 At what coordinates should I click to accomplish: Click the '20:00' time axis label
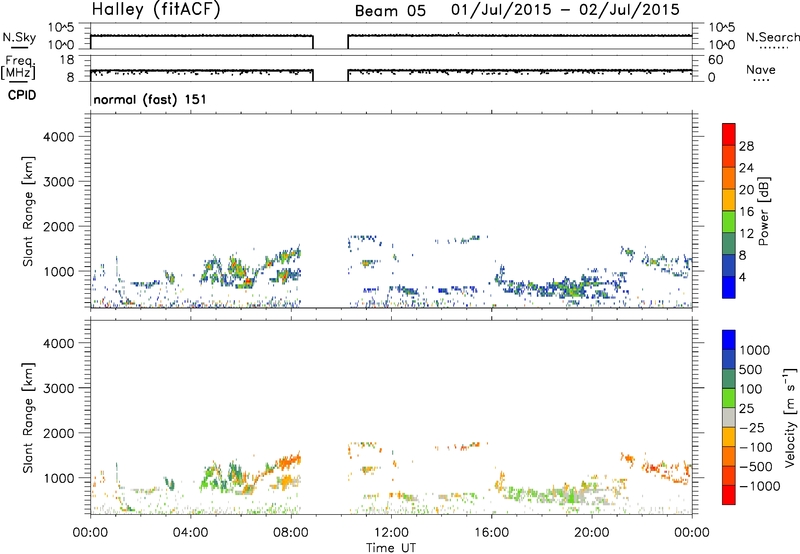[x=592, y=533]
